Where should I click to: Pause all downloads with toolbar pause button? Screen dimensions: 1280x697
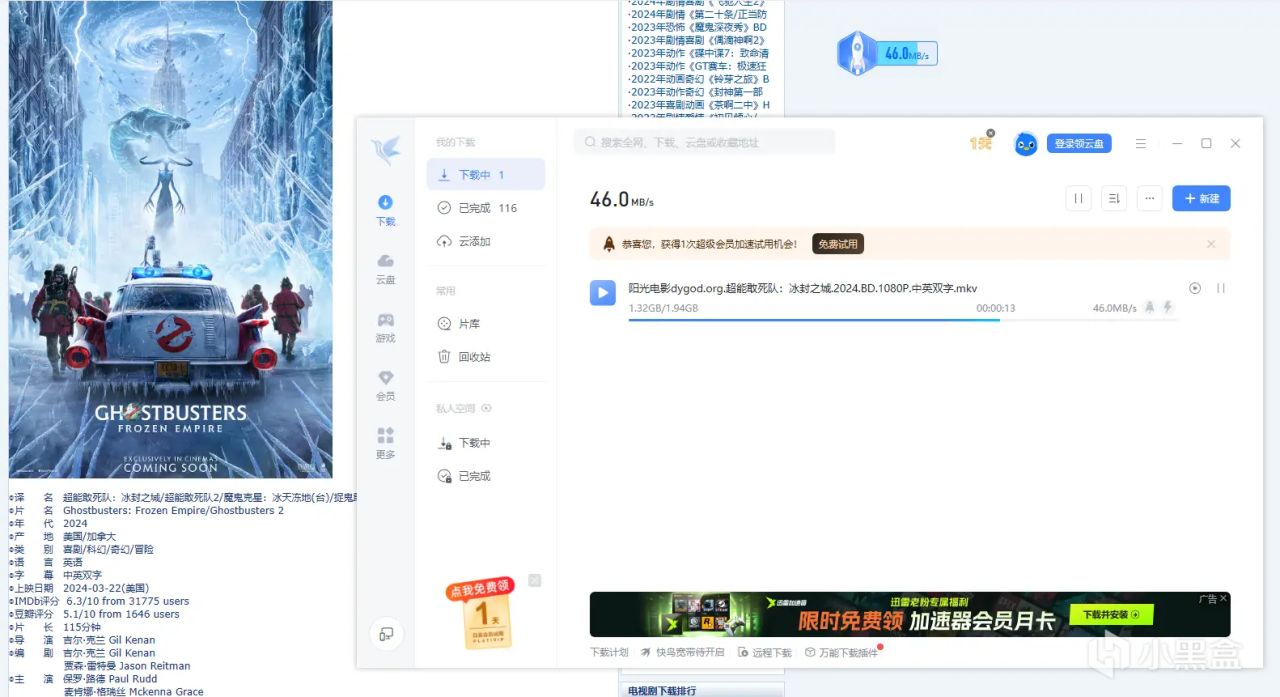click(1078, 199)
